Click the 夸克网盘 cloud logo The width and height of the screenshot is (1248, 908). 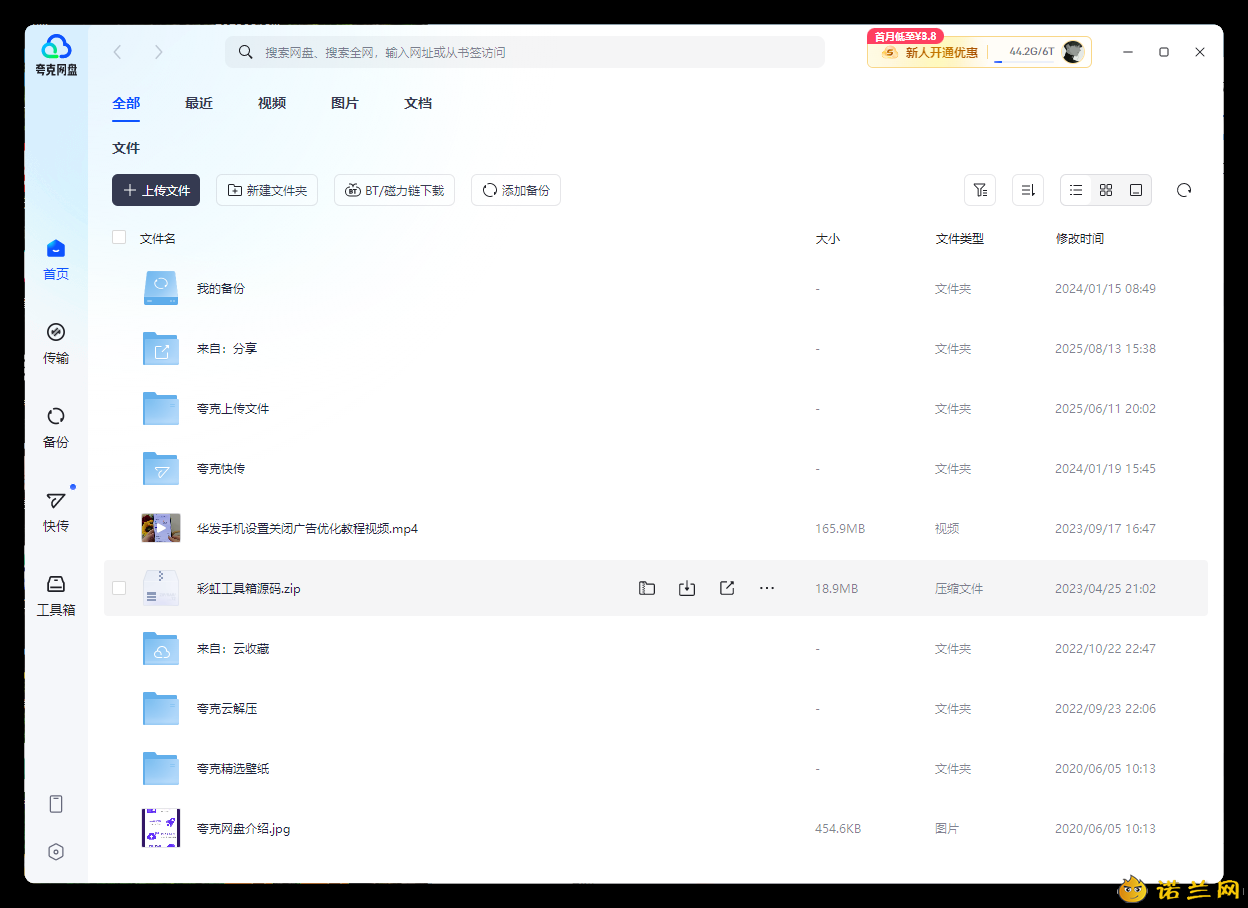coord(56,54)
